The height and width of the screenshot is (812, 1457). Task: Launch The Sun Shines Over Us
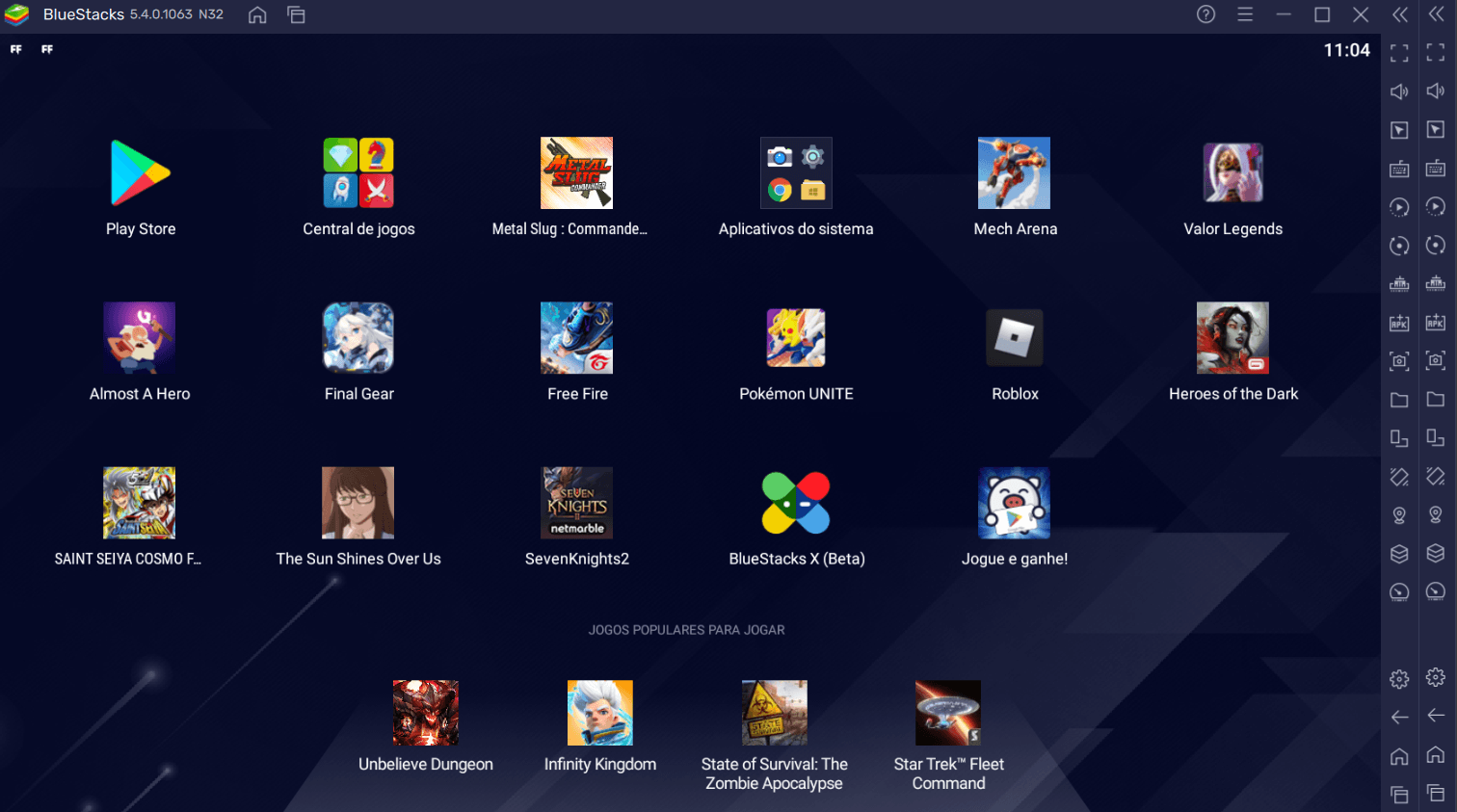[358, 503]
